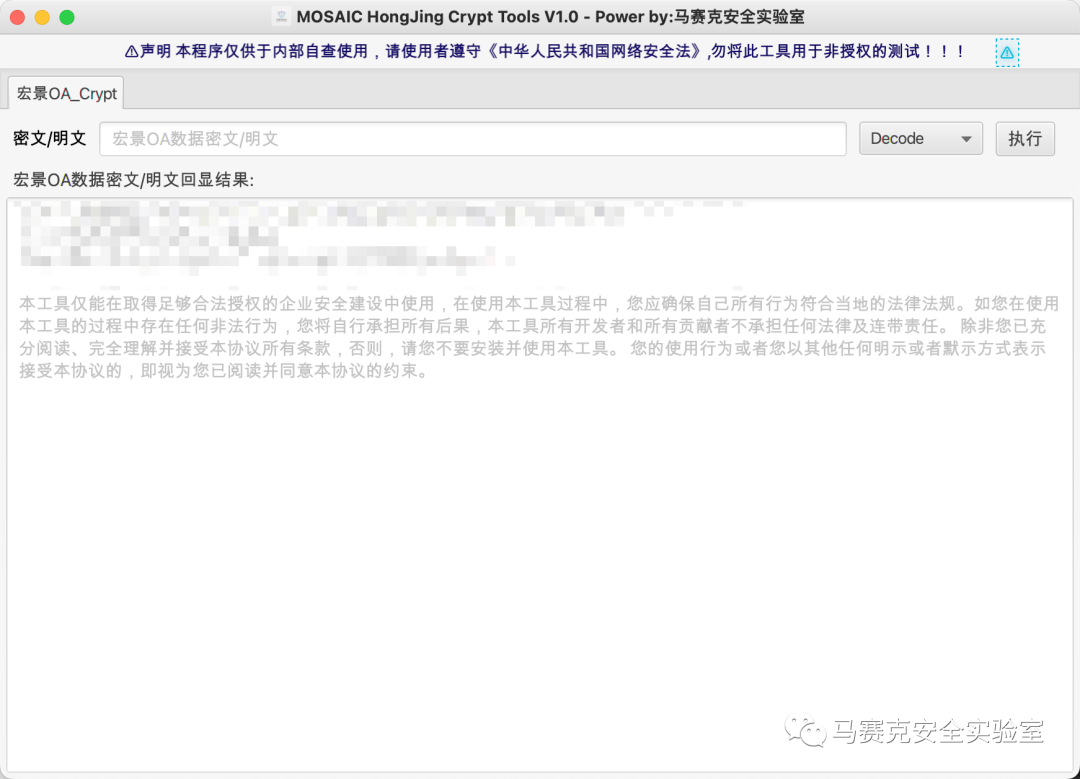Maximize the window with the green button
The width and height of the screenshot is (1080, 779).
click(67, 17)
